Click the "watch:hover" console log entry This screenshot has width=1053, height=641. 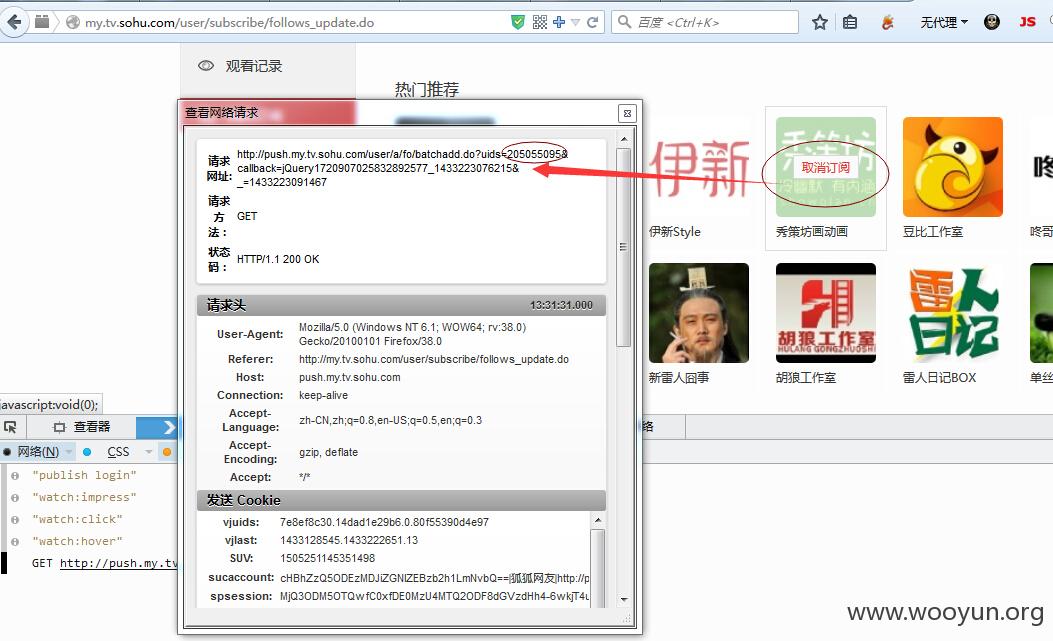(77, 542)
